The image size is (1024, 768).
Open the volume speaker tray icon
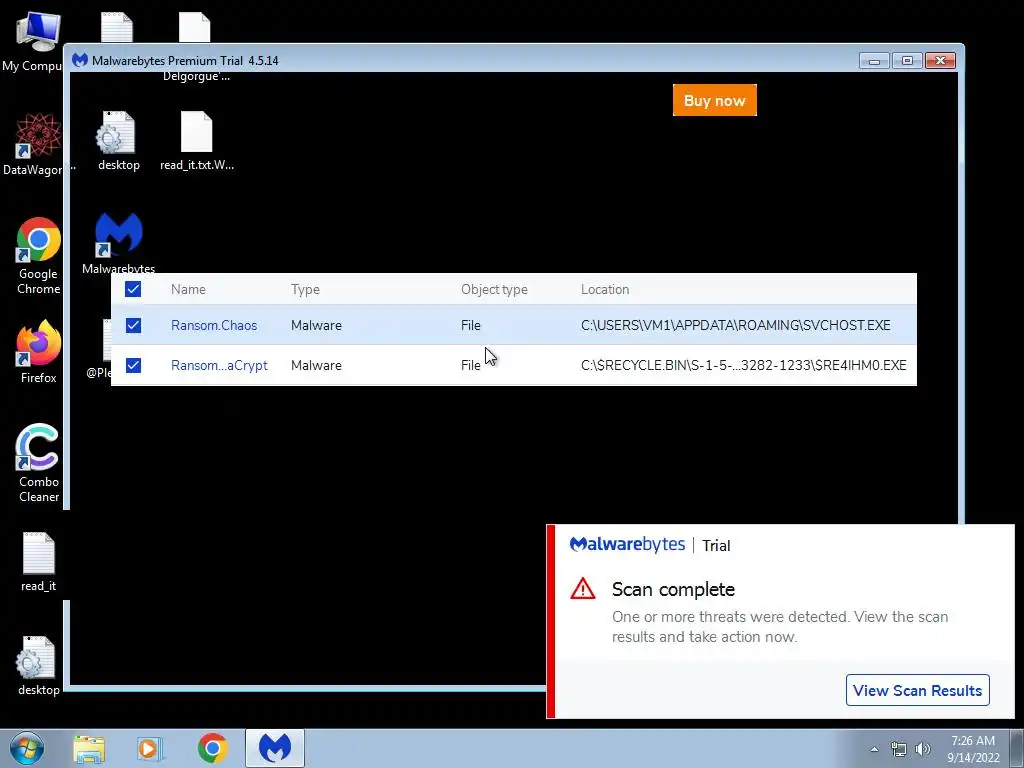pos(923,749)
